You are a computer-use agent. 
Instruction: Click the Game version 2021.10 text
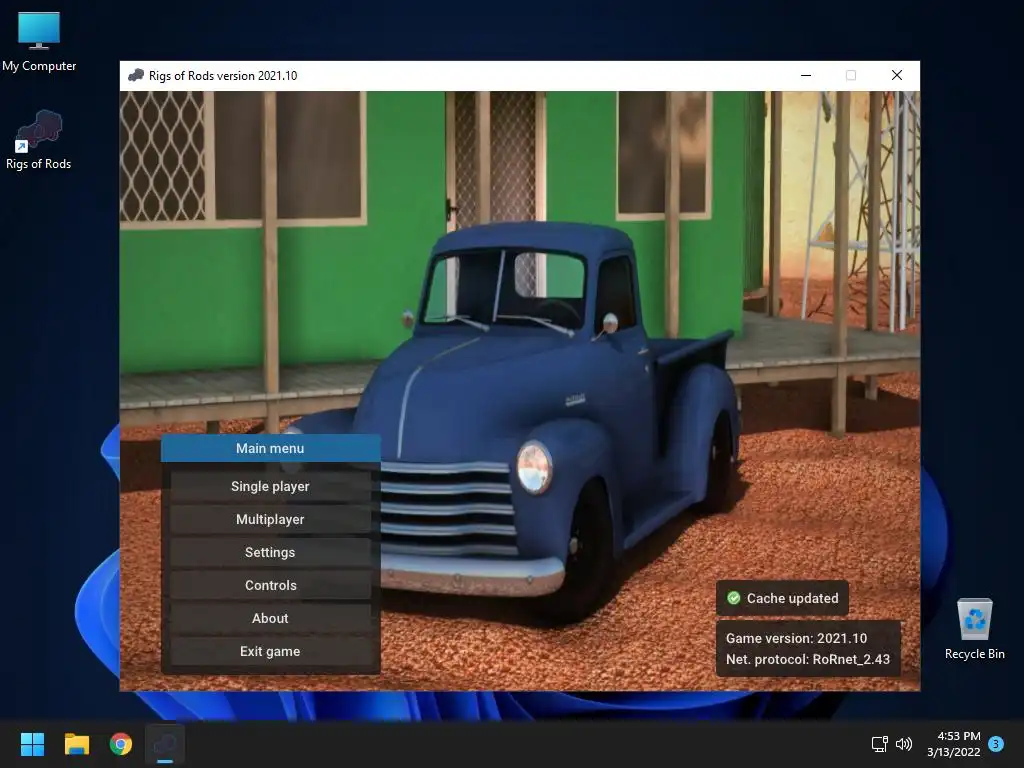point(796,638)
